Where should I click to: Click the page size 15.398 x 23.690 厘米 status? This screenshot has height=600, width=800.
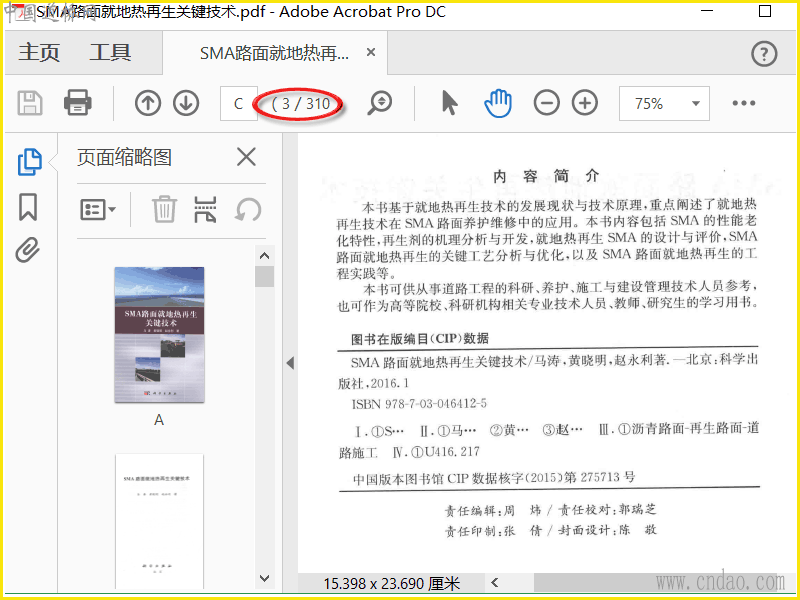click(x=392, y=583)
